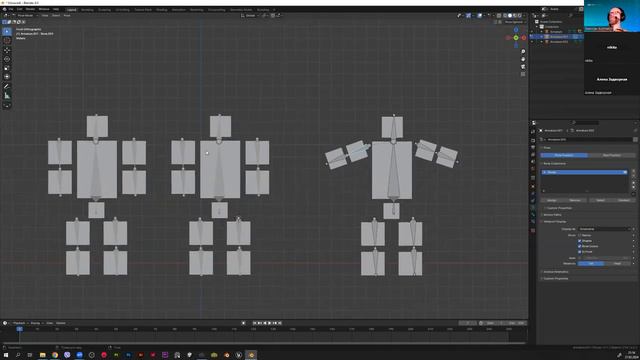Viewport: 640px width, 360px height.
Task: Open File Explorer from the taskbar
Action: pyautogui.click(x=42, y=355)
